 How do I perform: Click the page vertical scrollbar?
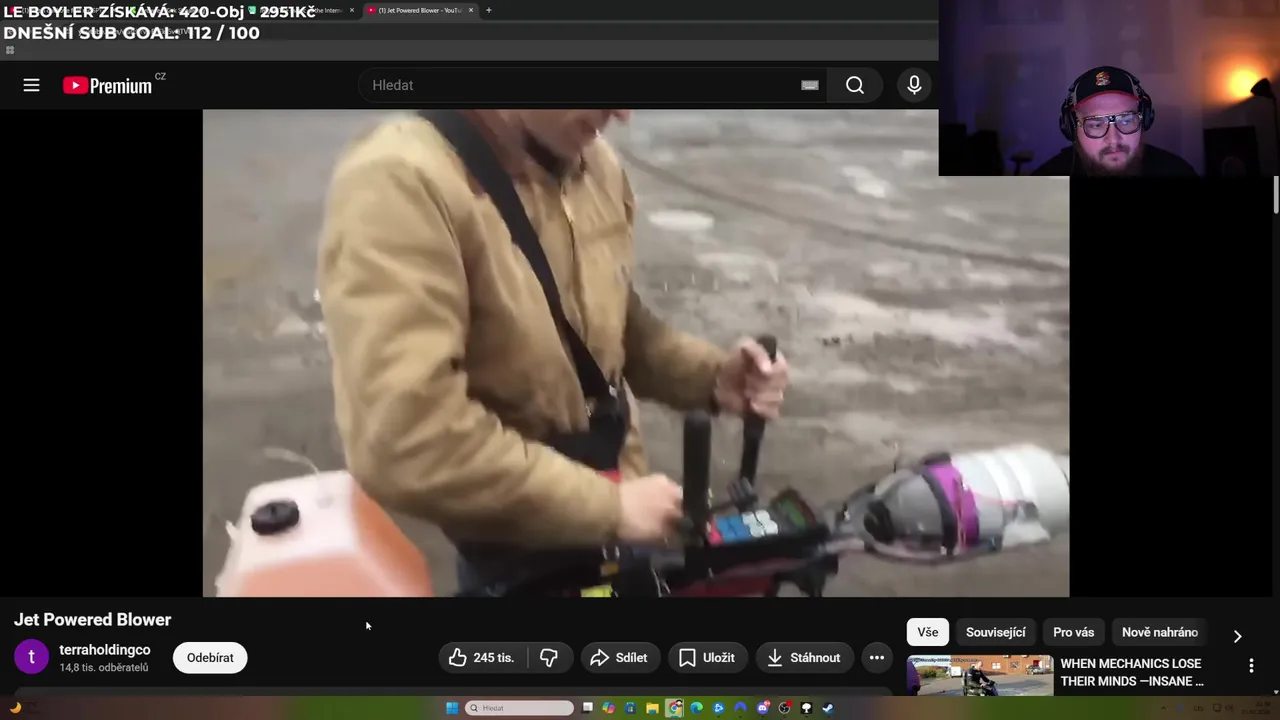coord(1276,195)
